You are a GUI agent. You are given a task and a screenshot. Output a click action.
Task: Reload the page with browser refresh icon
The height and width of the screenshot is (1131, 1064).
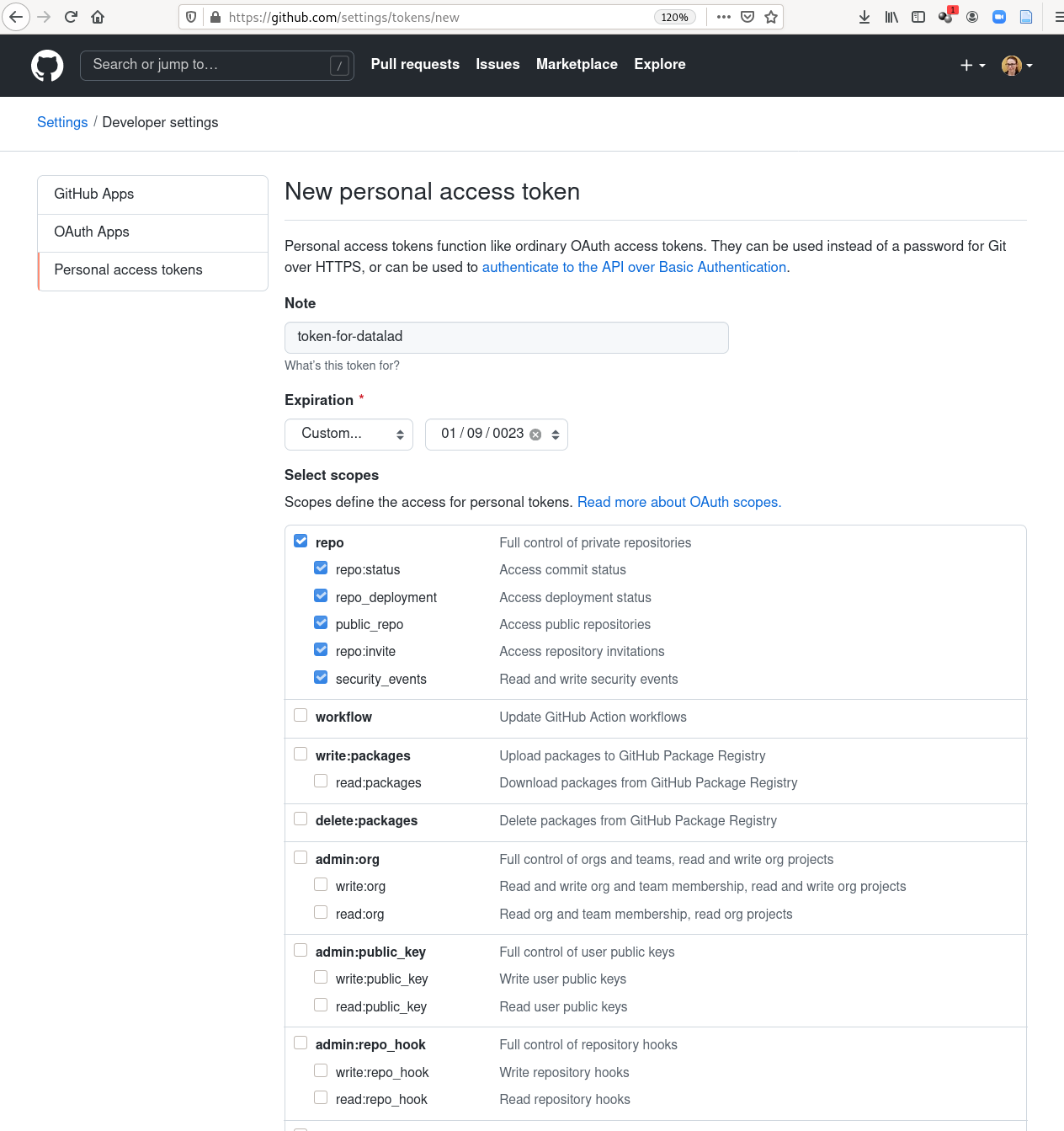[x=71, y=17]
